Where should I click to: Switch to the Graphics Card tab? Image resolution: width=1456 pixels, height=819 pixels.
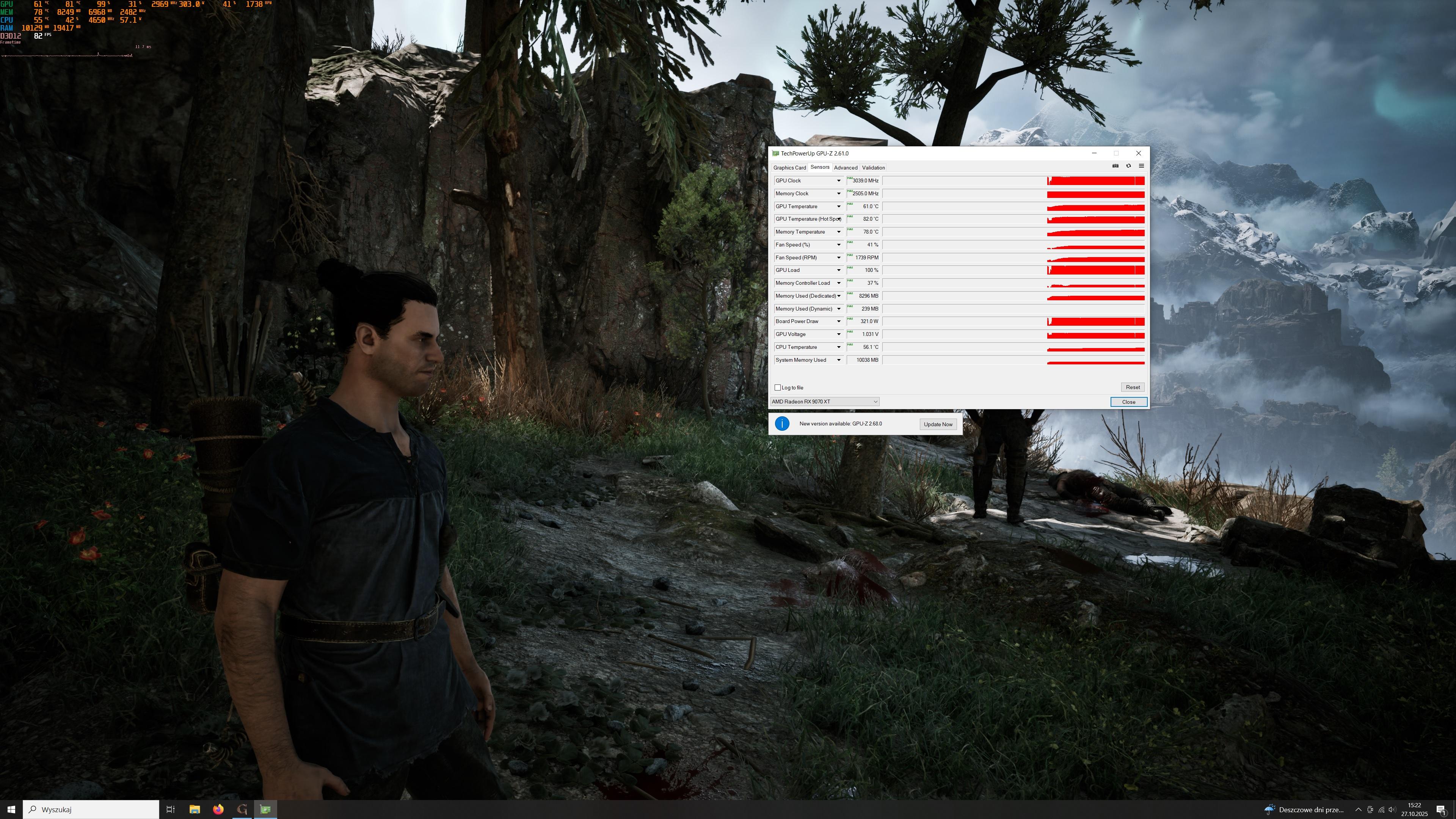(x=789, y=168)
